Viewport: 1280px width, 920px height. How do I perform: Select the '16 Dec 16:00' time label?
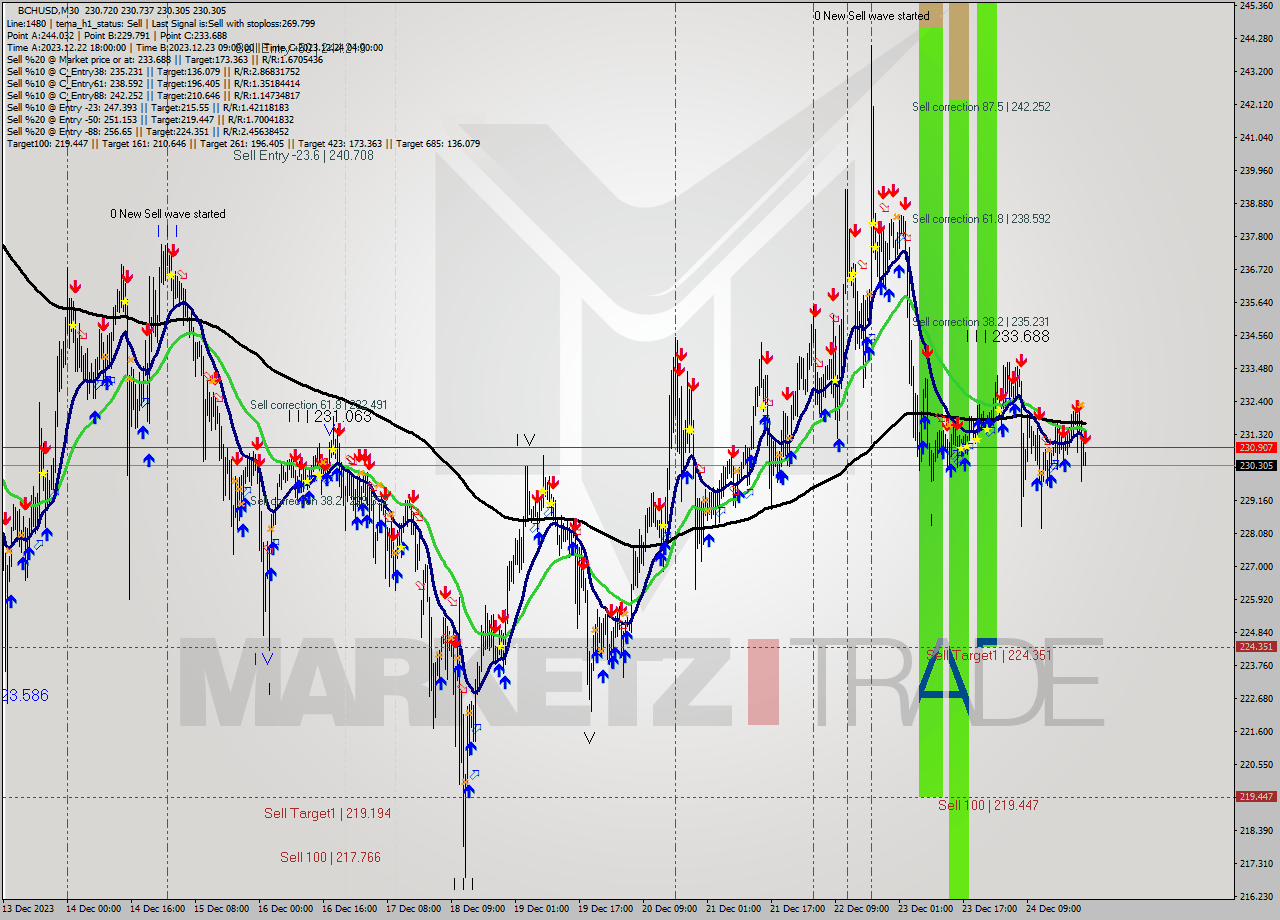click(349, 909)
